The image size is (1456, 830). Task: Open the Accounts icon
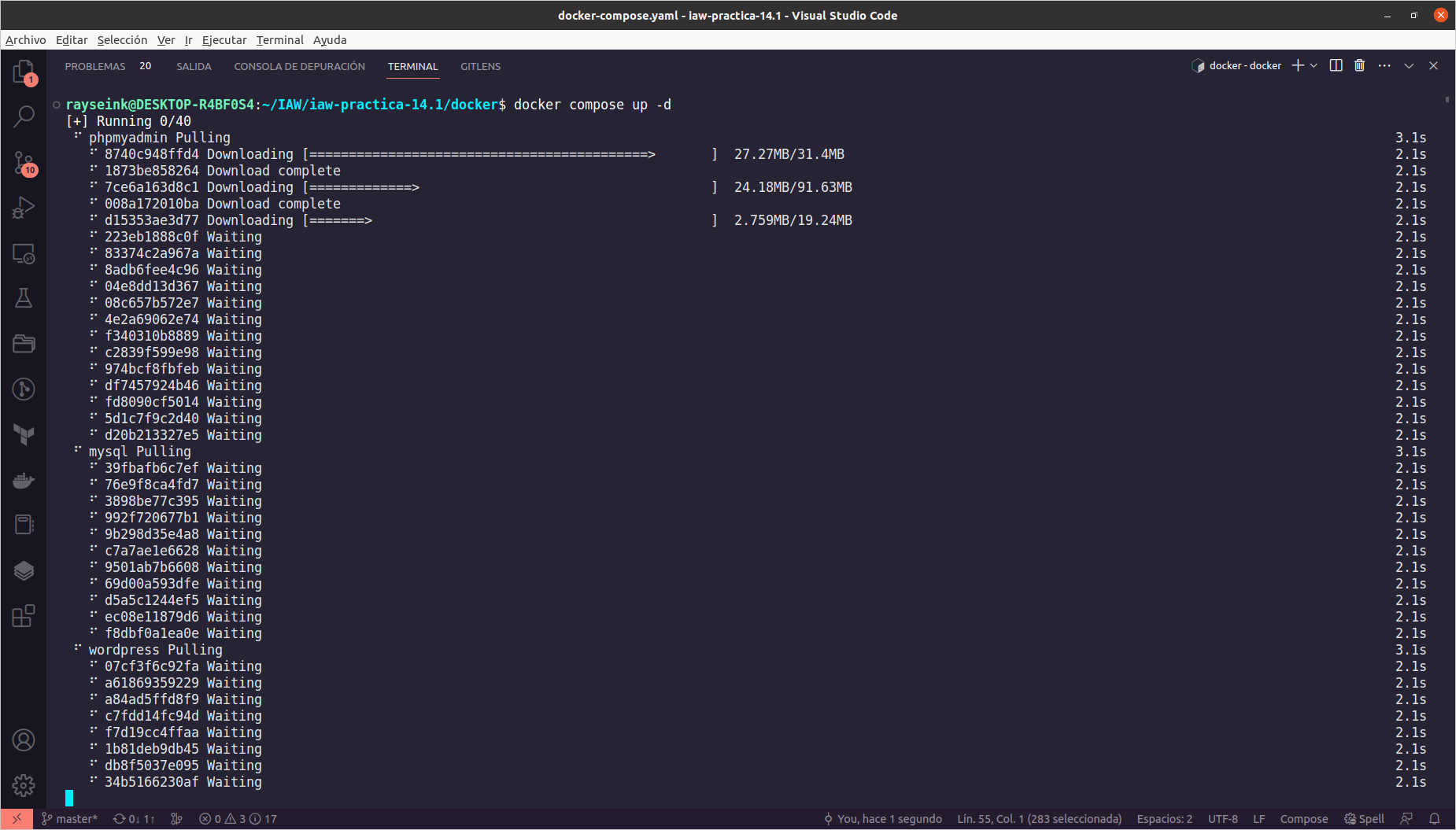pos(24,740)
